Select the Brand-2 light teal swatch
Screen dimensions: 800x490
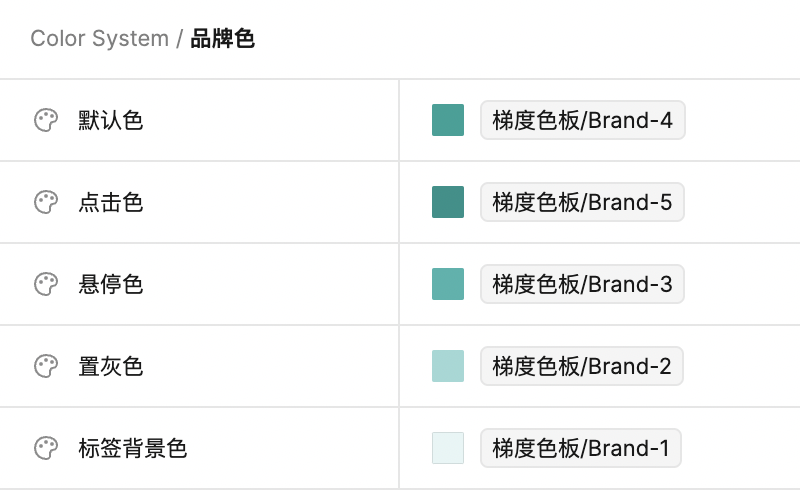448,367
